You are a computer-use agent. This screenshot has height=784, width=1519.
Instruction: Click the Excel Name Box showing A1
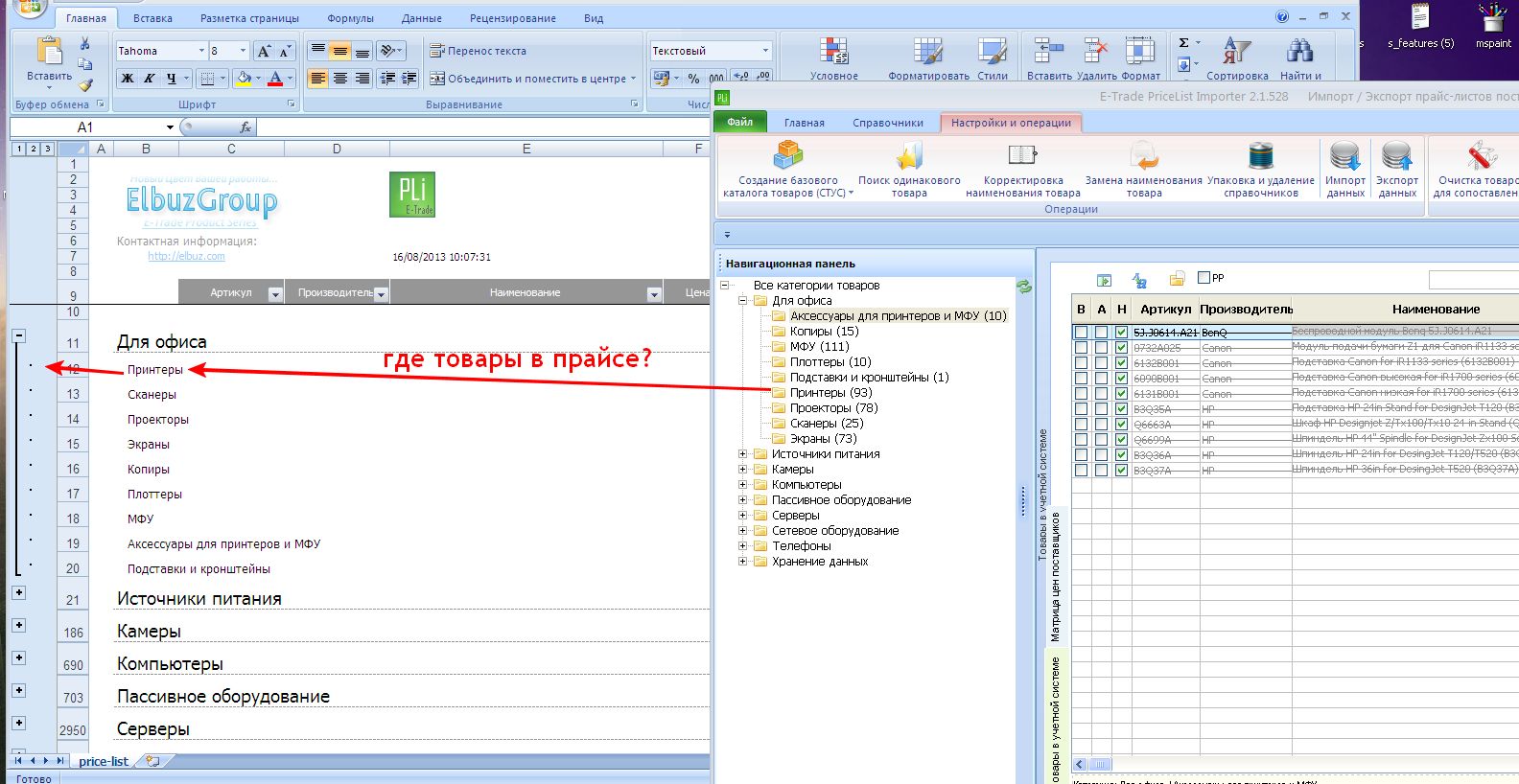93,127
